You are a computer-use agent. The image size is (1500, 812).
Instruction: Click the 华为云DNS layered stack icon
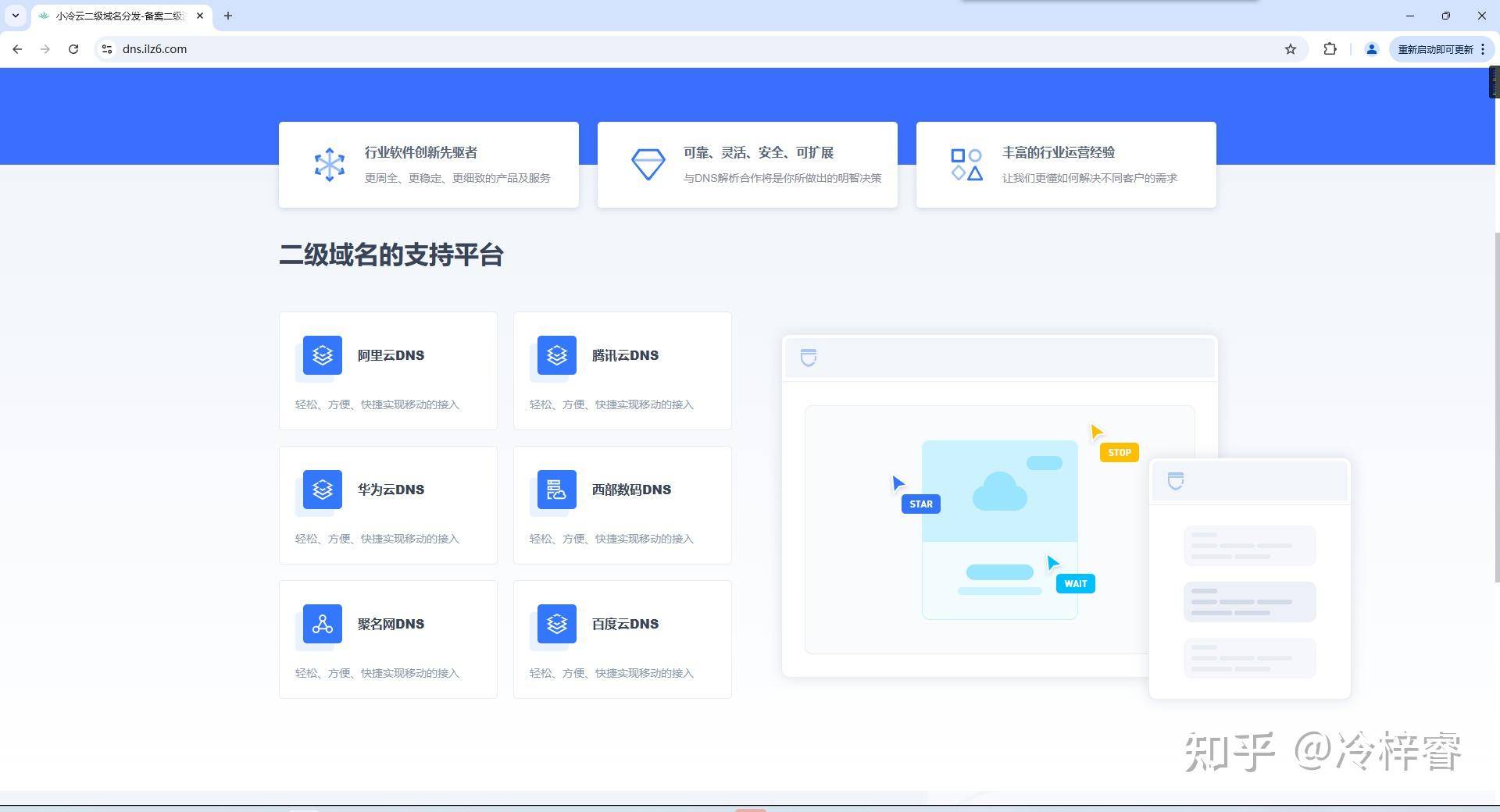322,490
